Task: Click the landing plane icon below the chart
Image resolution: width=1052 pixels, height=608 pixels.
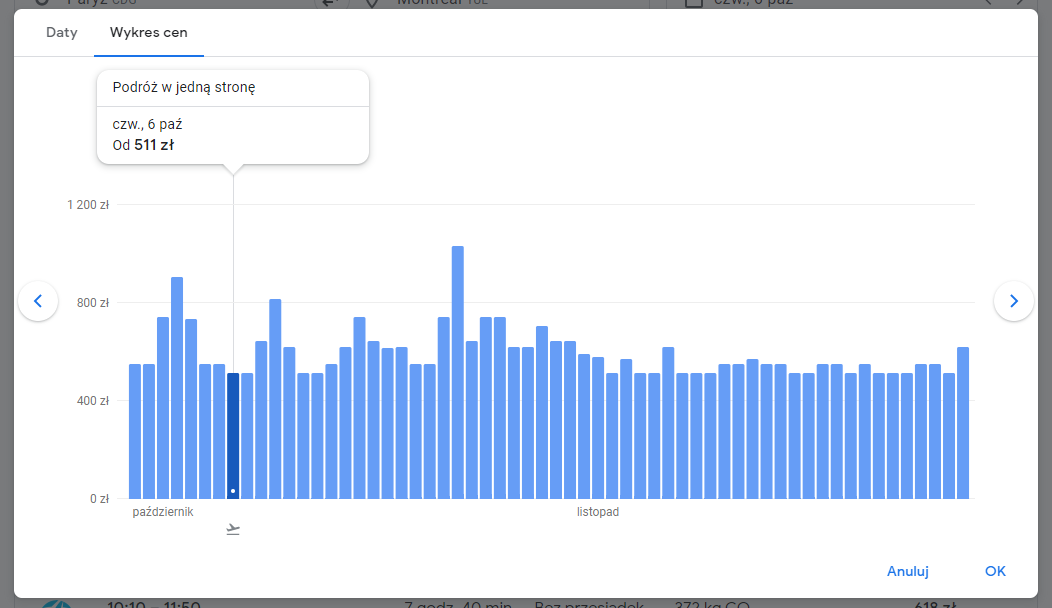Action: pos(233,529)
